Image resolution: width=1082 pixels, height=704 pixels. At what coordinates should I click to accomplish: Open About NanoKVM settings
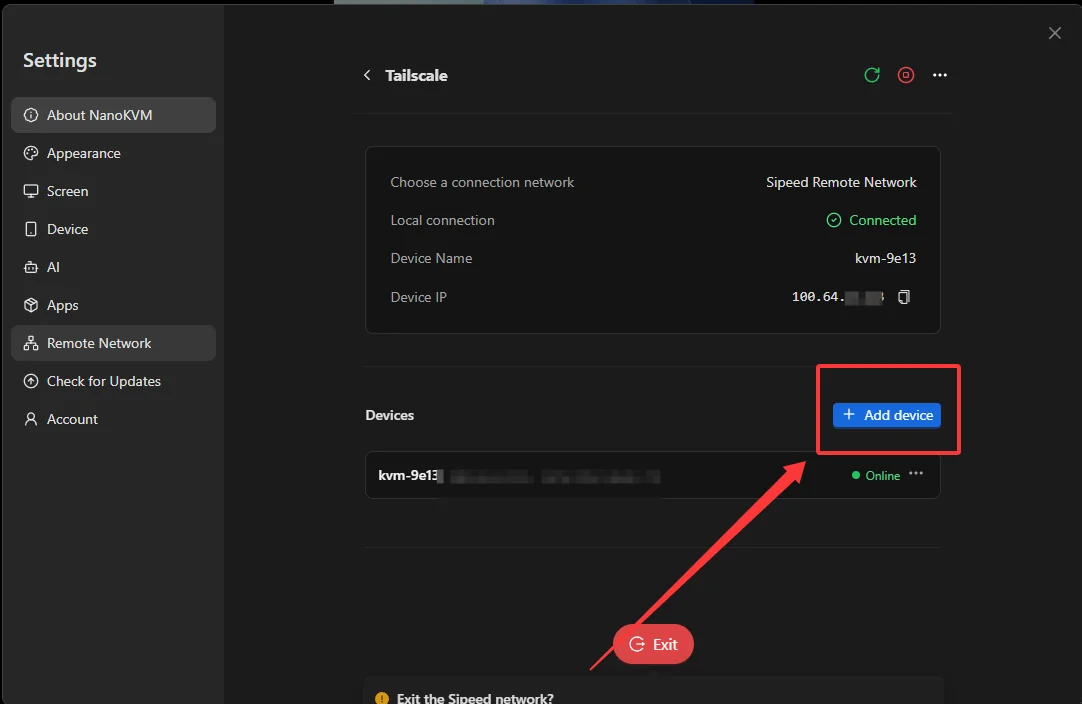[113, 115]
